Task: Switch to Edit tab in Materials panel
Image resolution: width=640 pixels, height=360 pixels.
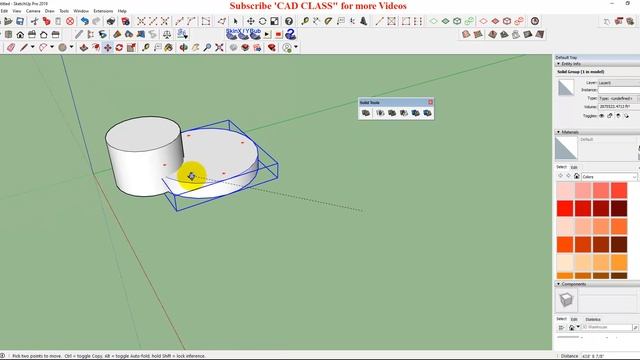Action: (574, 167)
